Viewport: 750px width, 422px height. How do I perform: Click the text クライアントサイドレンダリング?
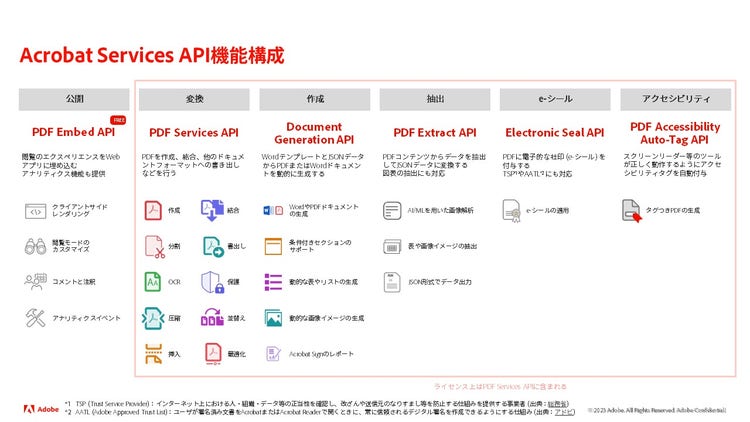80,211
